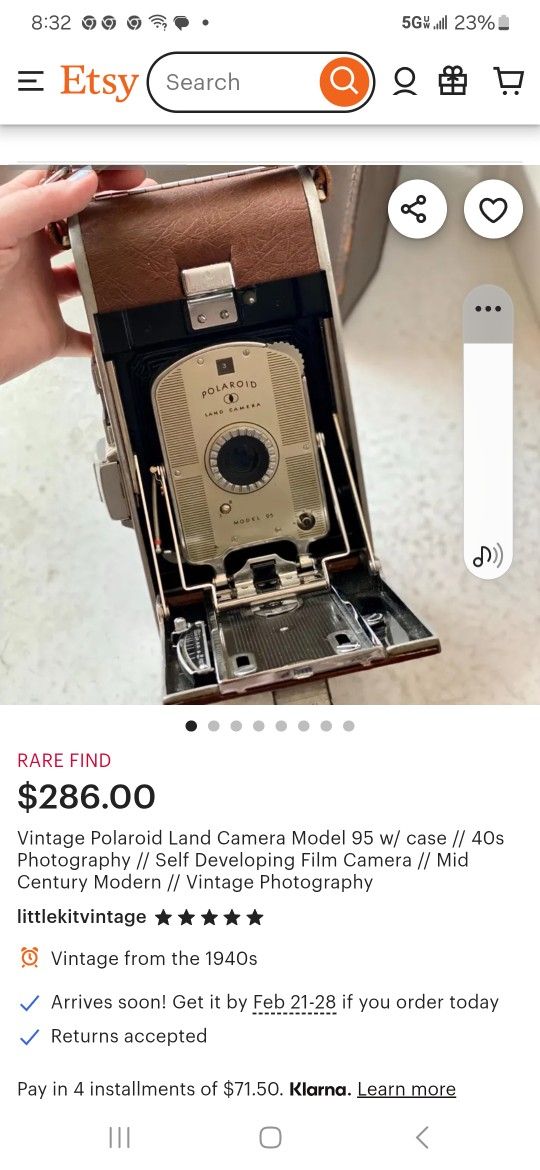Open the Etsy hamburger menu
The image size is (540, 1170).
[x=30, y=82]
